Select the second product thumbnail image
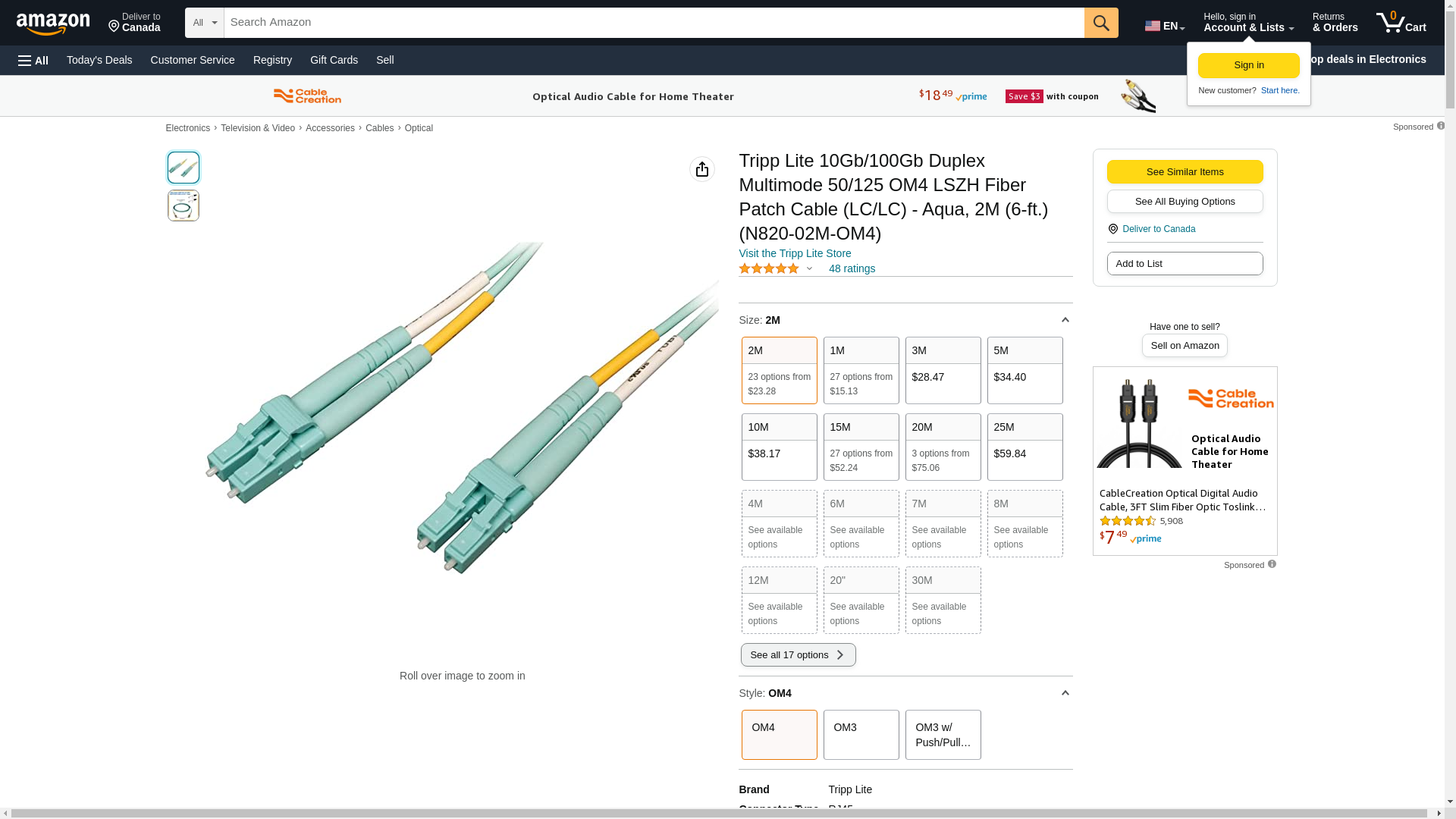 (184, 206)
